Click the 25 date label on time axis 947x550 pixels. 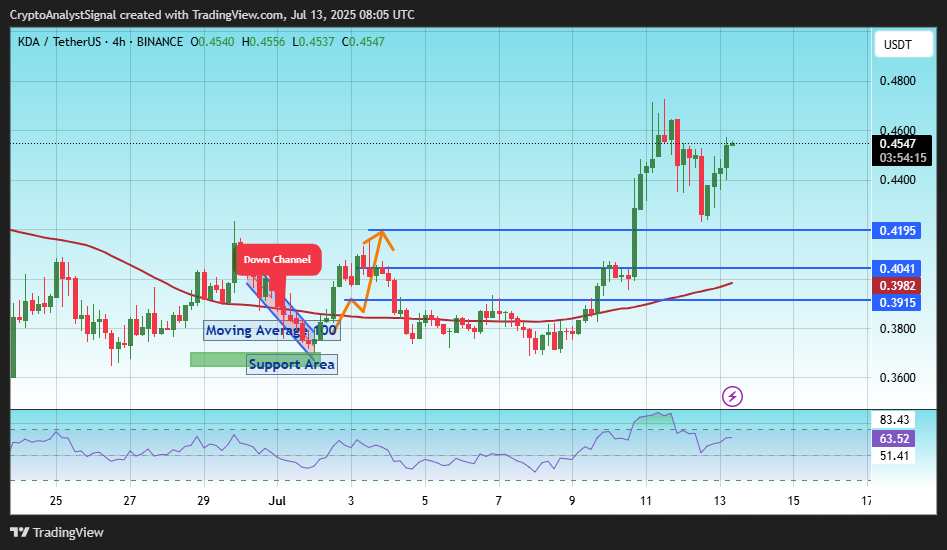[56, 500]
